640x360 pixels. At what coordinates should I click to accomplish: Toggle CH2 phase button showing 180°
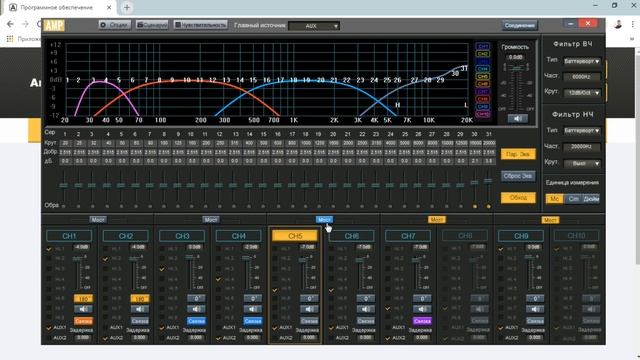tap(140, 299)
